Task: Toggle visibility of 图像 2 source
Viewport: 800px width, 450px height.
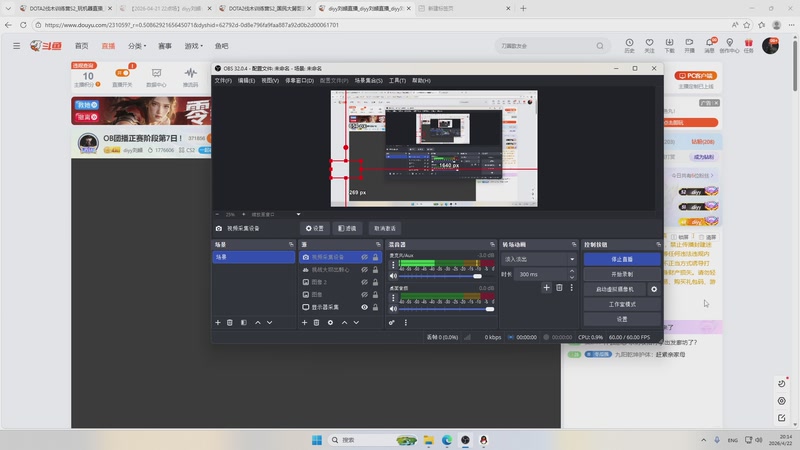Action: [364, 282]
